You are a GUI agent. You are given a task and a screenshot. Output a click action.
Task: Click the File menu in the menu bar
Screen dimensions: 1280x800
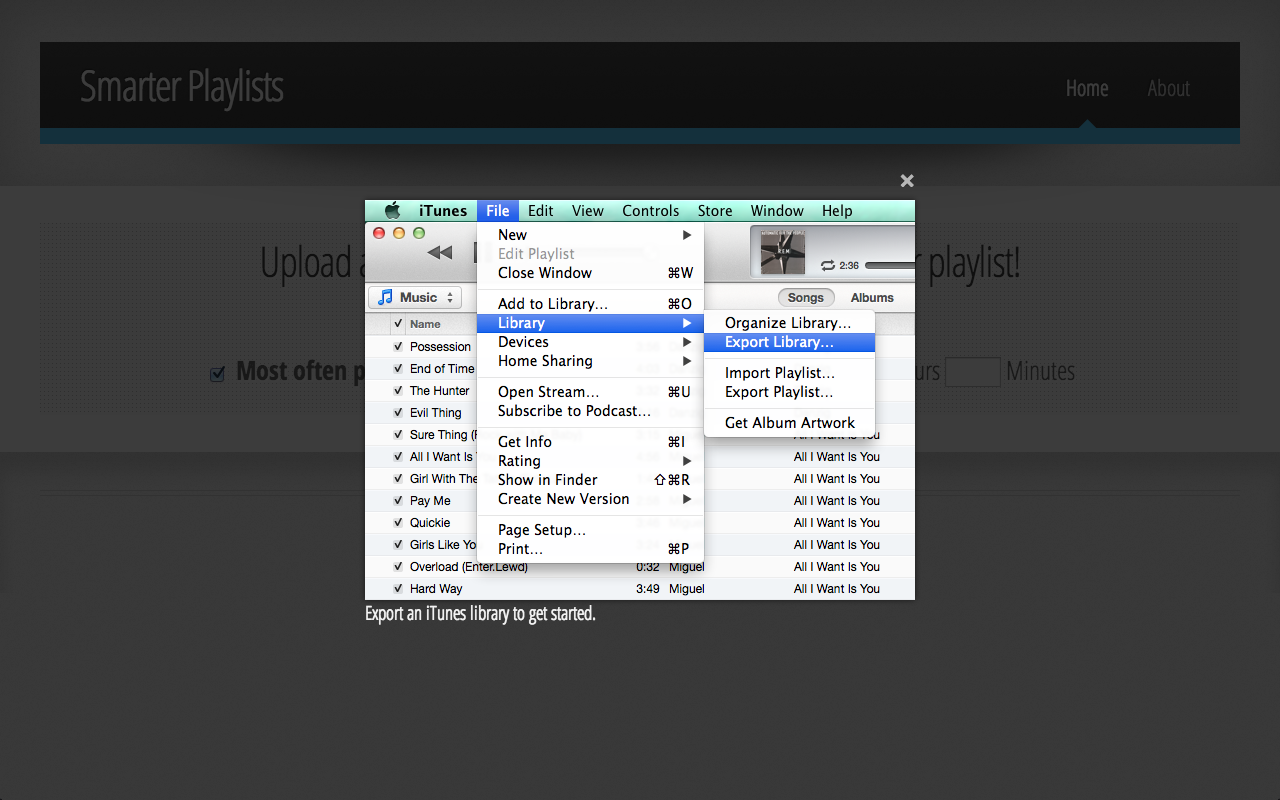tap(498, 211)
